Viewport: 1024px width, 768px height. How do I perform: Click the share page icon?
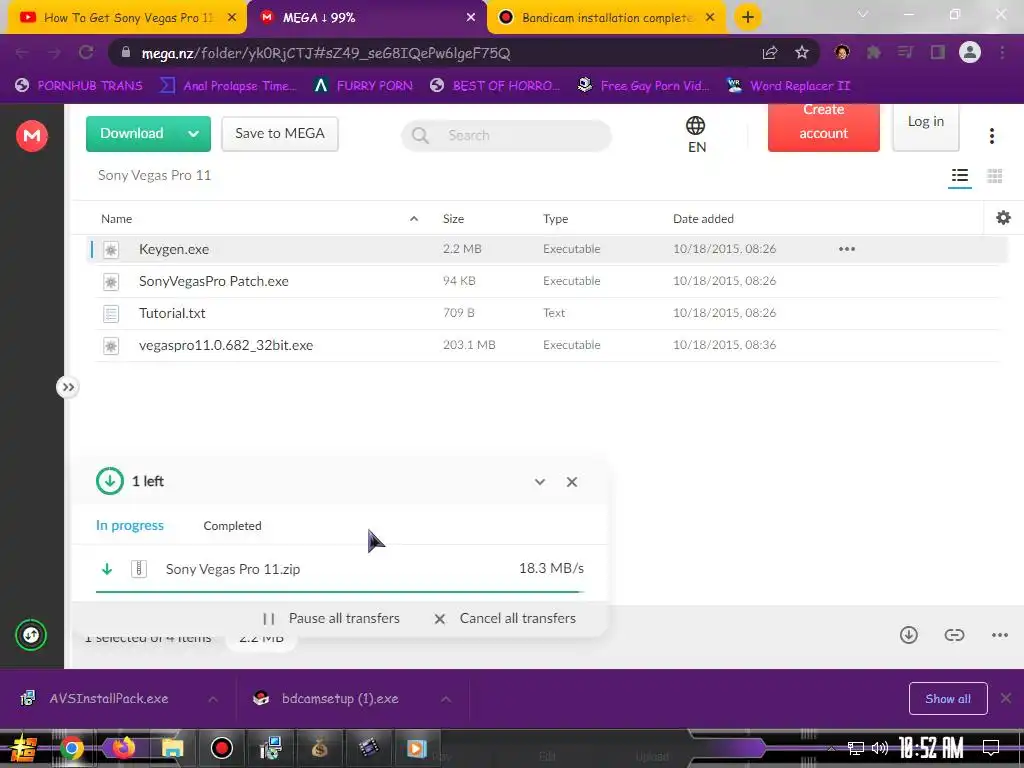(769, 53)
